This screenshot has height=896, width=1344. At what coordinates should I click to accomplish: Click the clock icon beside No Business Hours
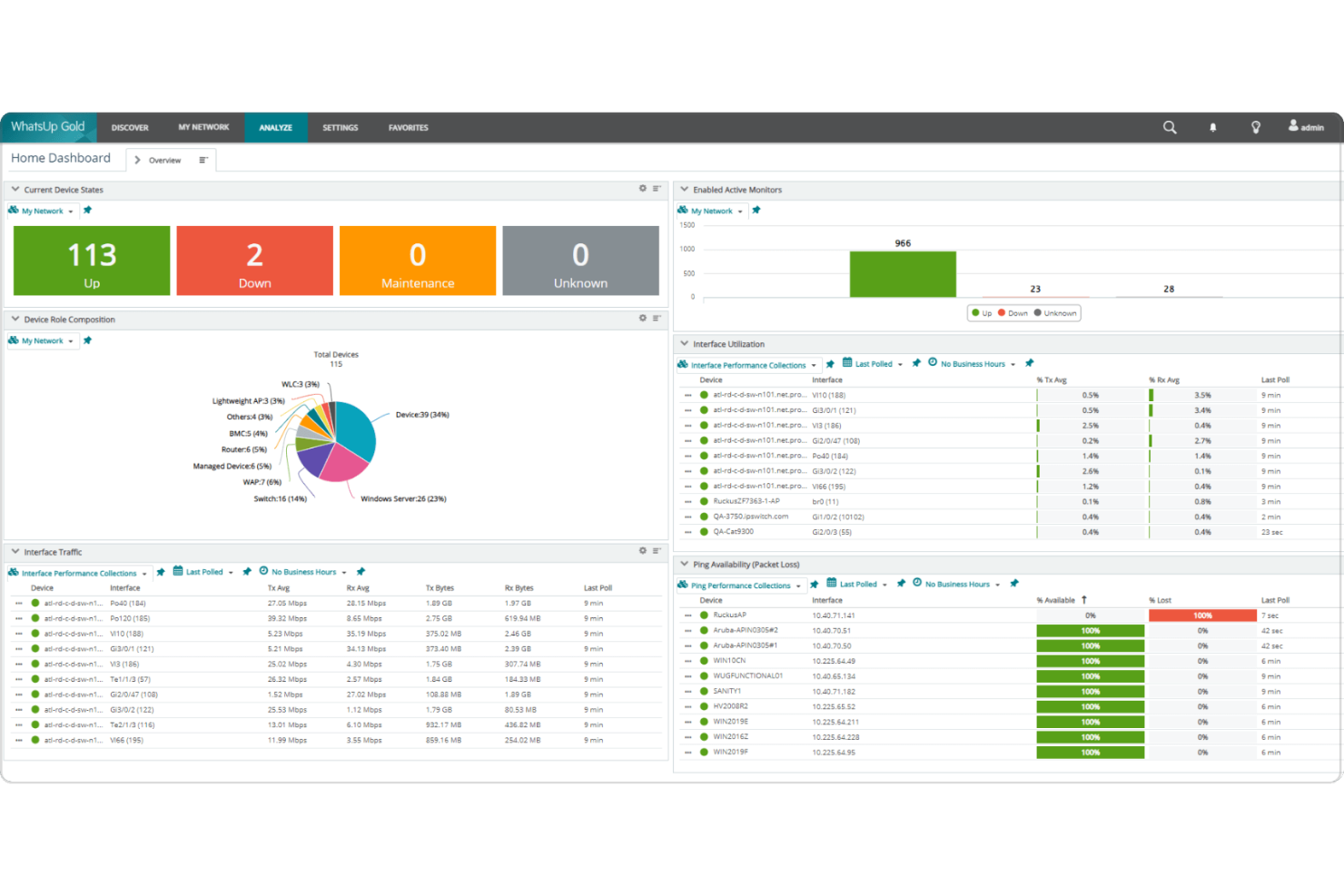click(x=262, y=572)
